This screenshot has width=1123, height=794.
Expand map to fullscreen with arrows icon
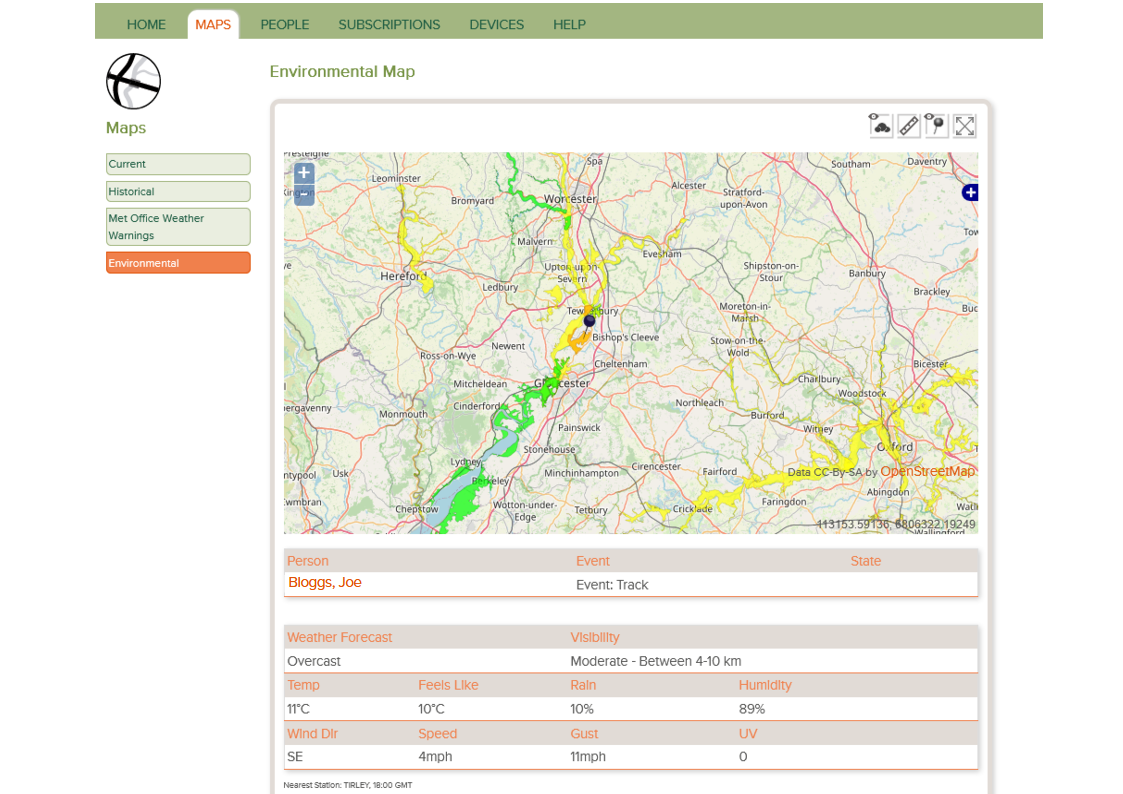tap(965, 126)
